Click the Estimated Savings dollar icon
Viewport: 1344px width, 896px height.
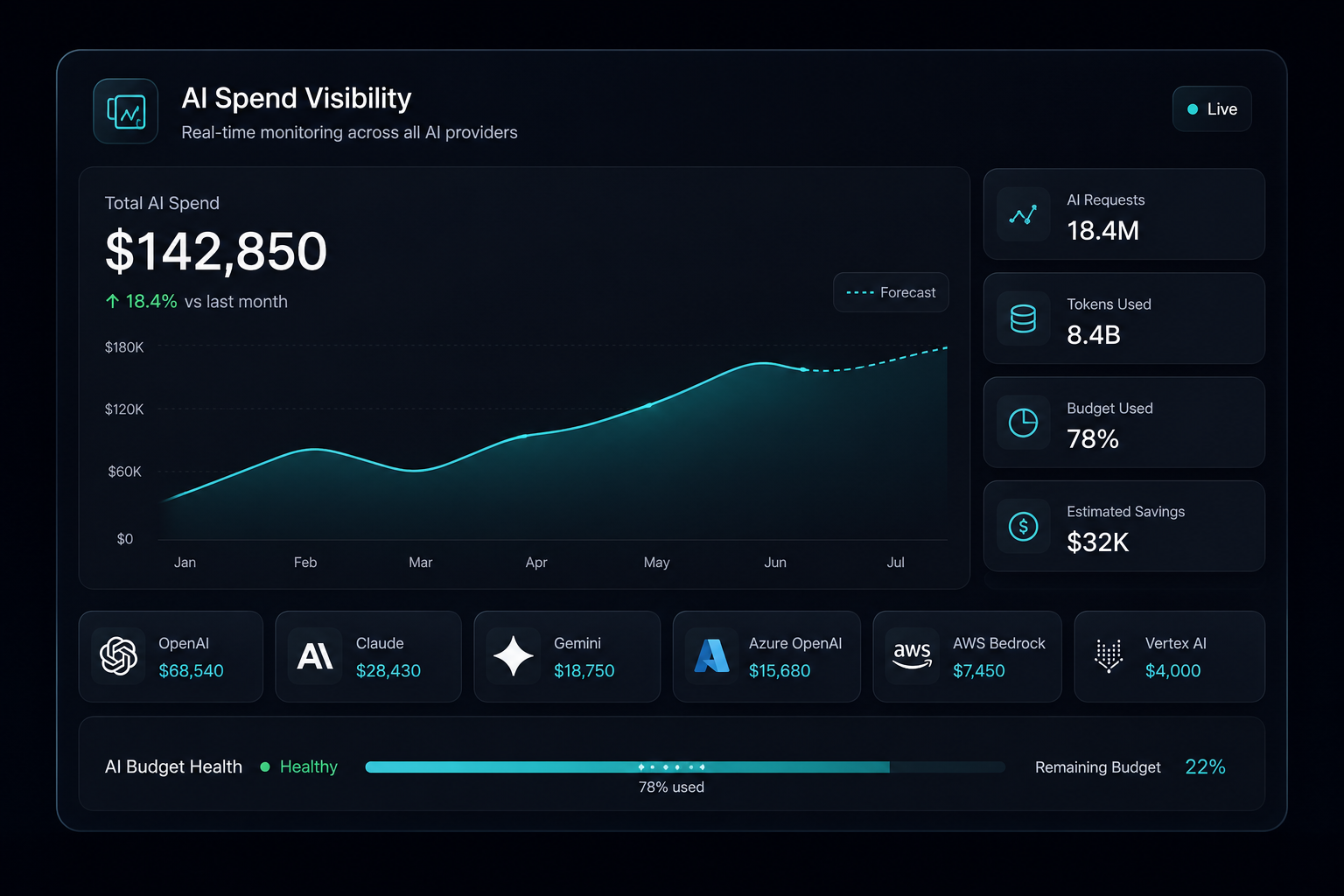coord(1023,526)
